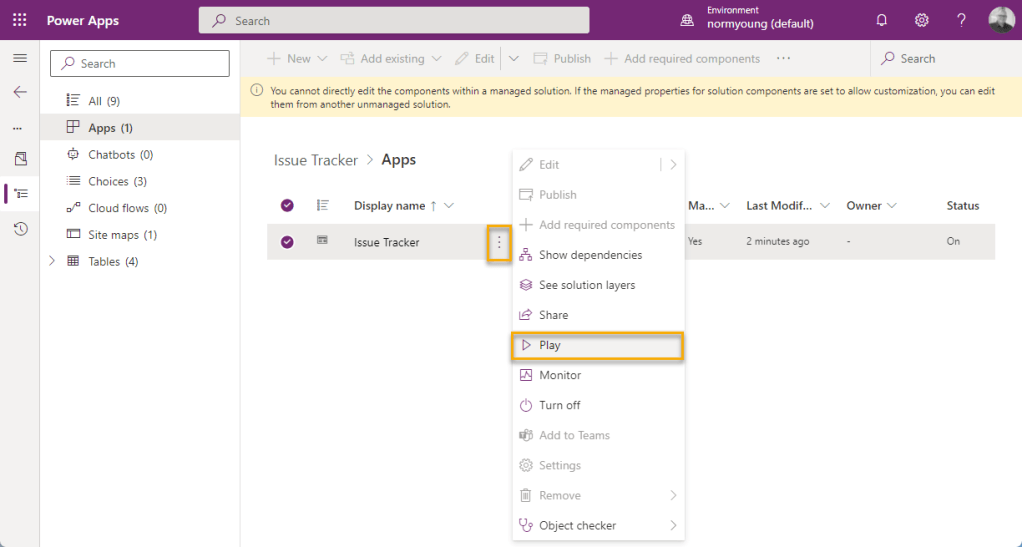Image resolution: width=1022 pixels, height=547 pixels.
Task: Open the vertical ellipsis for Issue Tracker
Action: click(499, 243)
